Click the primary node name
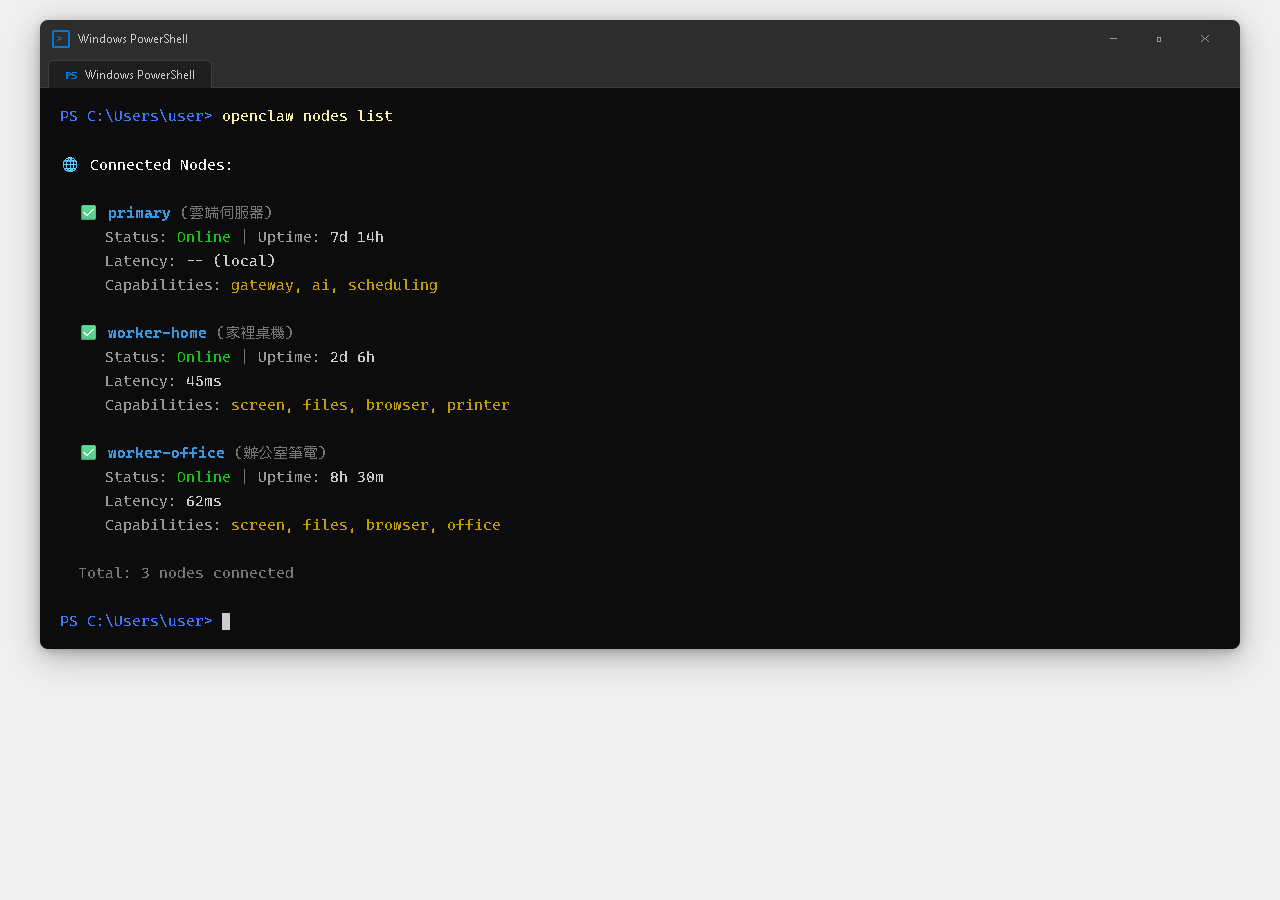1280x900 pixels. click(x=139, y=213)
